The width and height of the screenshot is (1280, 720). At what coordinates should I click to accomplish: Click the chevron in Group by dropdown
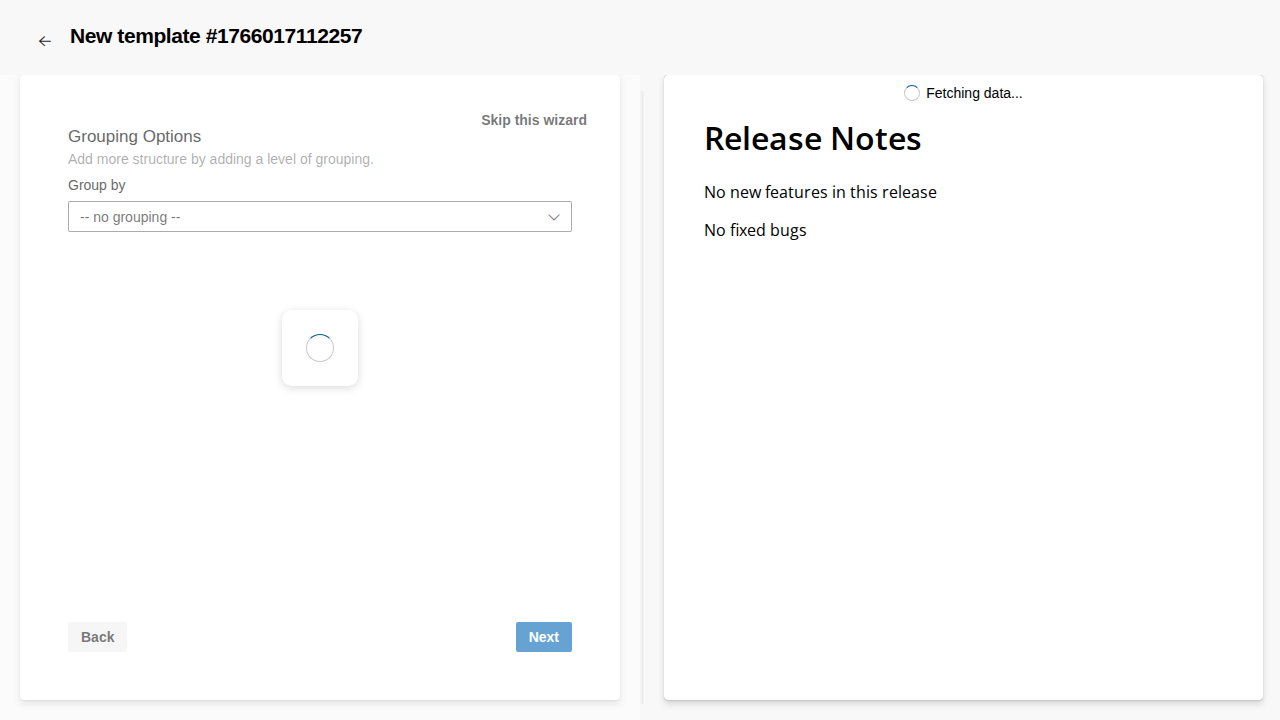553,217
